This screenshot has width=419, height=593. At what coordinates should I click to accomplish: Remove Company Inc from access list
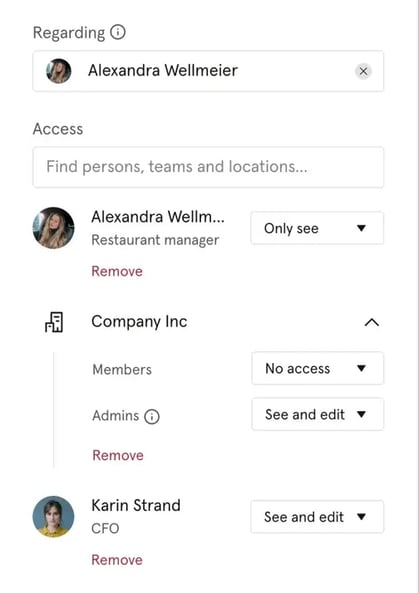(118, 455)
